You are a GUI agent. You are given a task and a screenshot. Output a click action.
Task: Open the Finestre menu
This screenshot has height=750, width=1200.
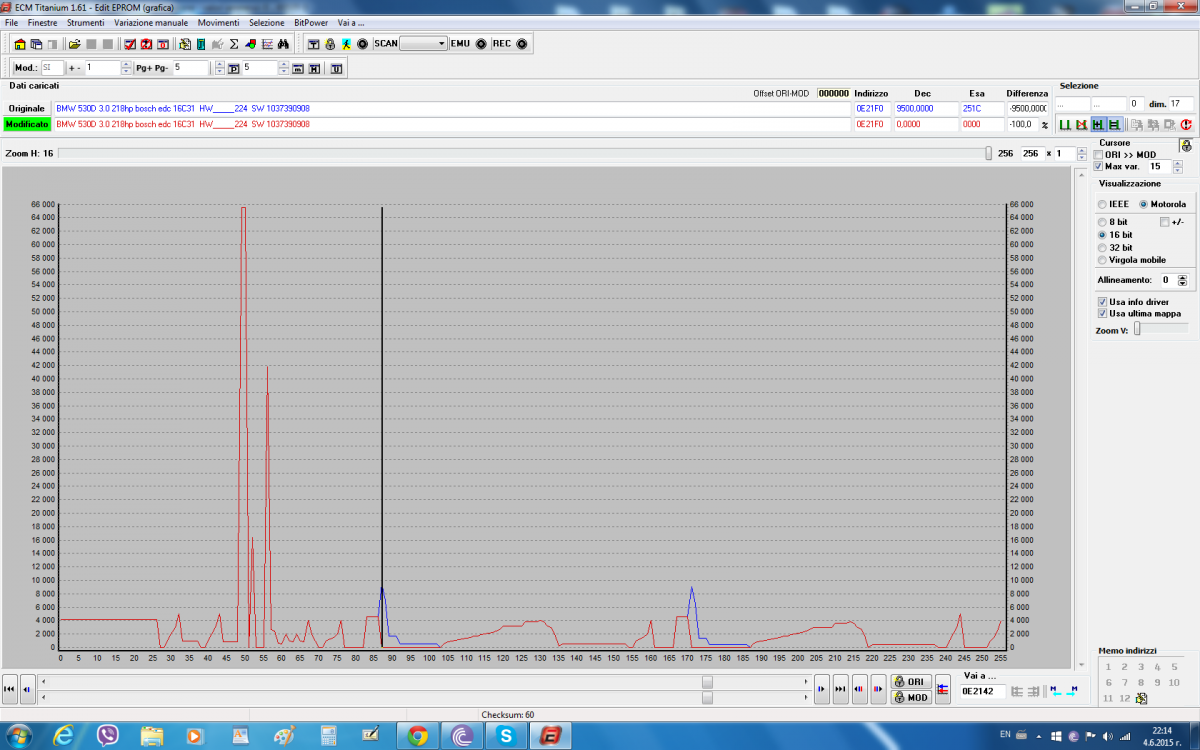pyautogui.click(x=43, y=22)
